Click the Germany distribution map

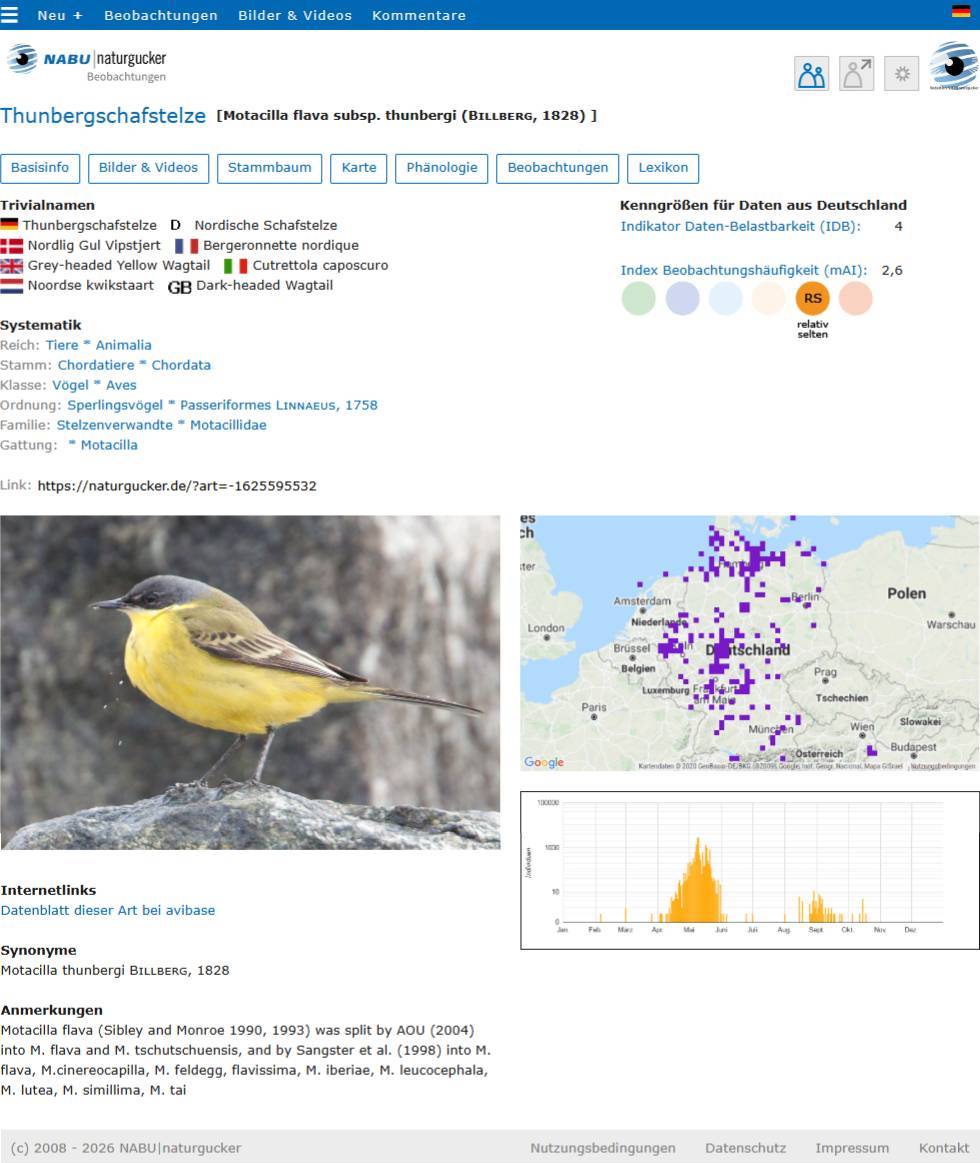(749, 643)
